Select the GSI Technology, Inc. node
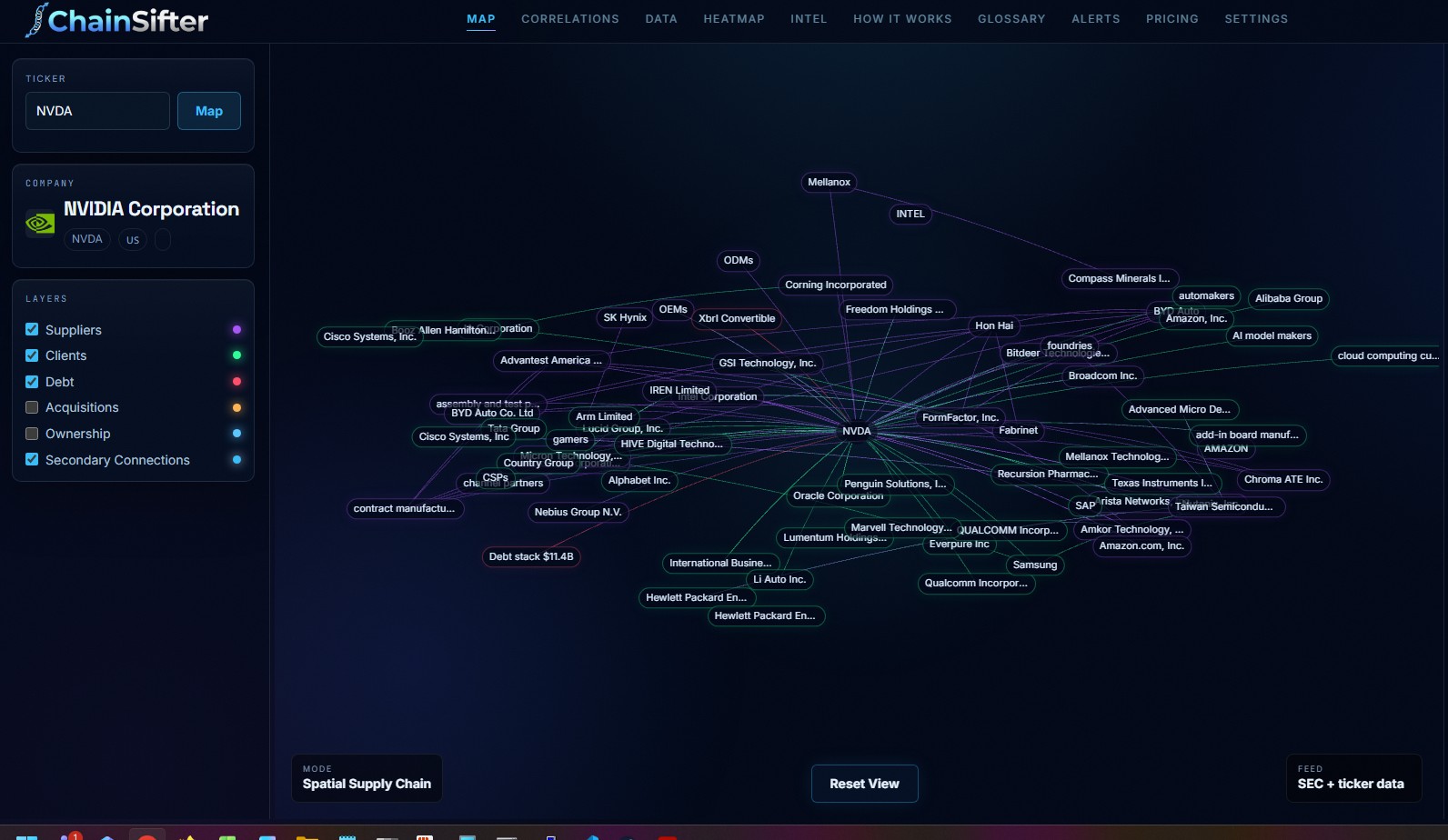Viewport: 1448px width, 840px height. click(x=768, y=363)
